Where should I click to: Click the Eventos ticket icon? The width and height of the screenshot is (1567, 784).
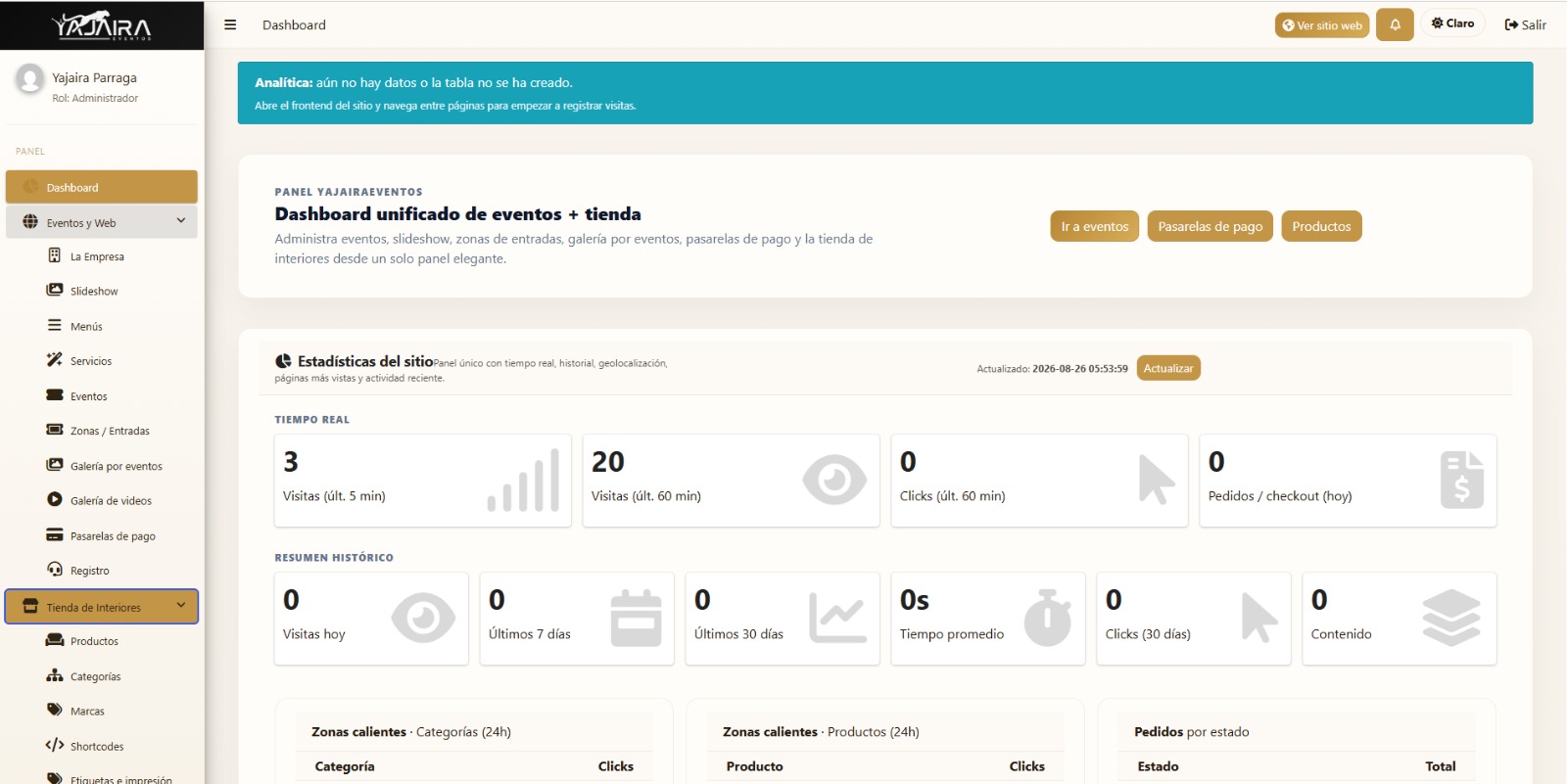coord(55,395)
